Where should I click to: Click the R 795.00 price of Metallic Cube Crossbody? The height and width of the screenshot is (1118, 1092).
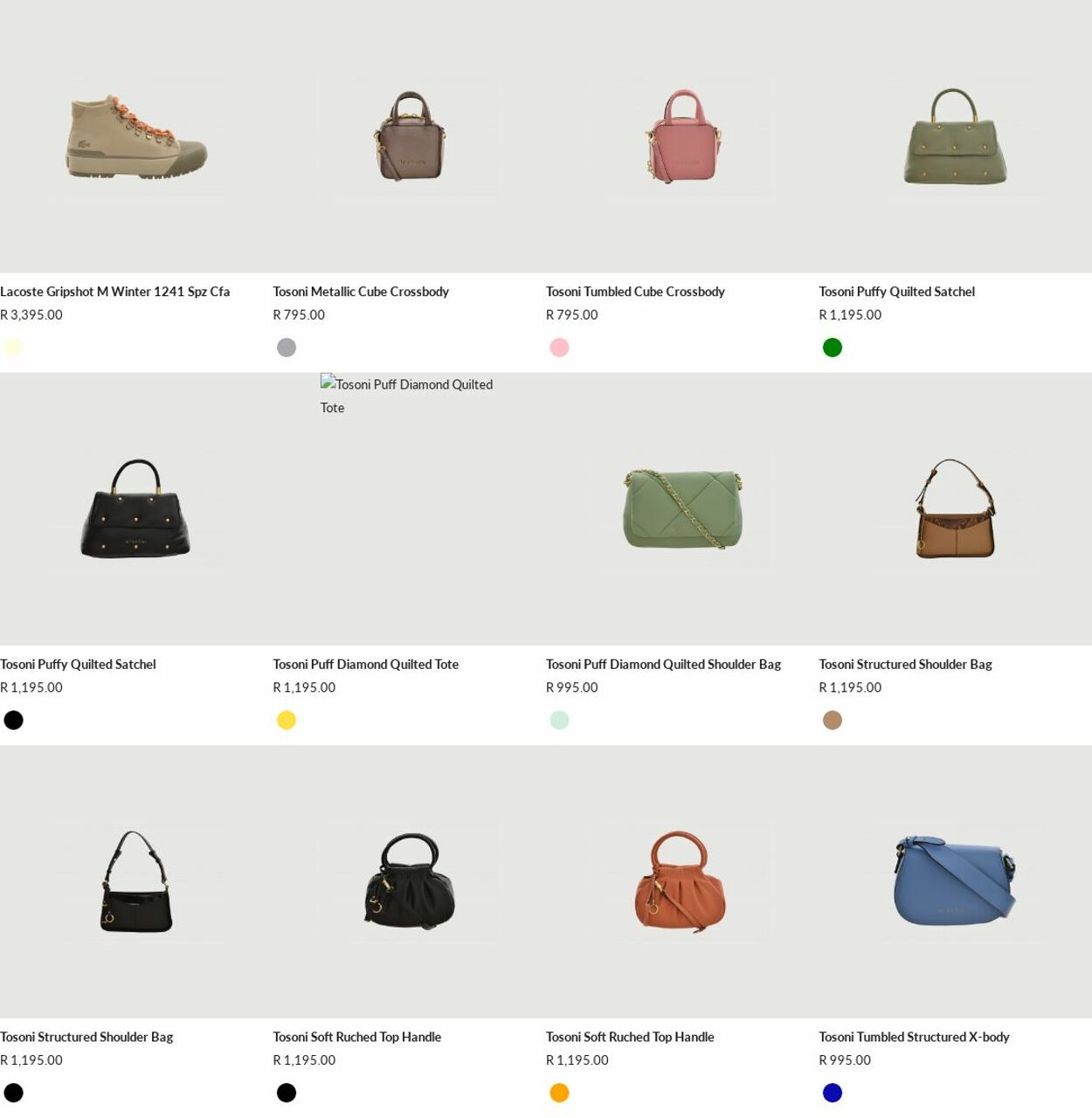[299, 315]
